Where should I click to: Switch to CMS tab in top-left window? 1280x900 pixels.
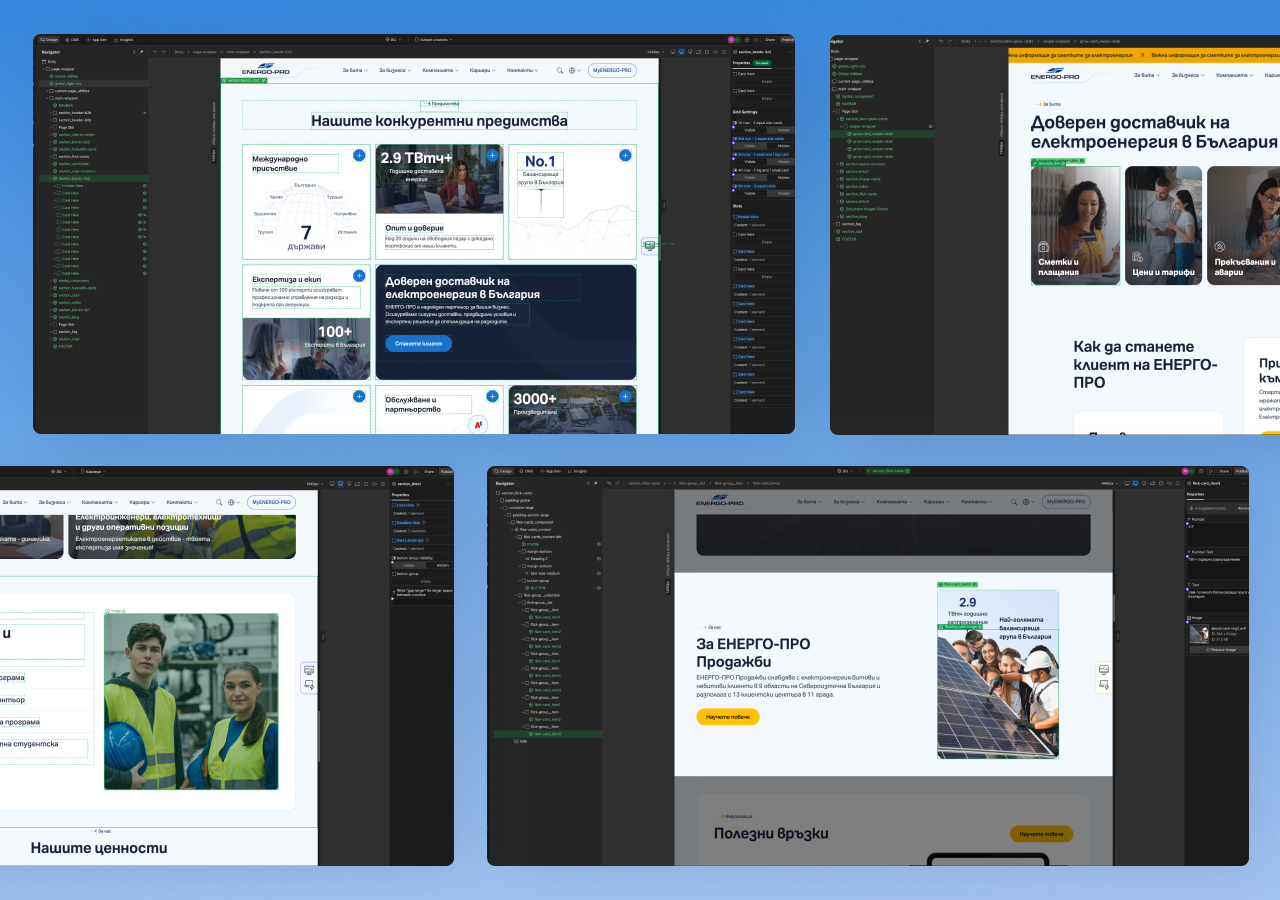pyautogui.click(x=74, y=40)
